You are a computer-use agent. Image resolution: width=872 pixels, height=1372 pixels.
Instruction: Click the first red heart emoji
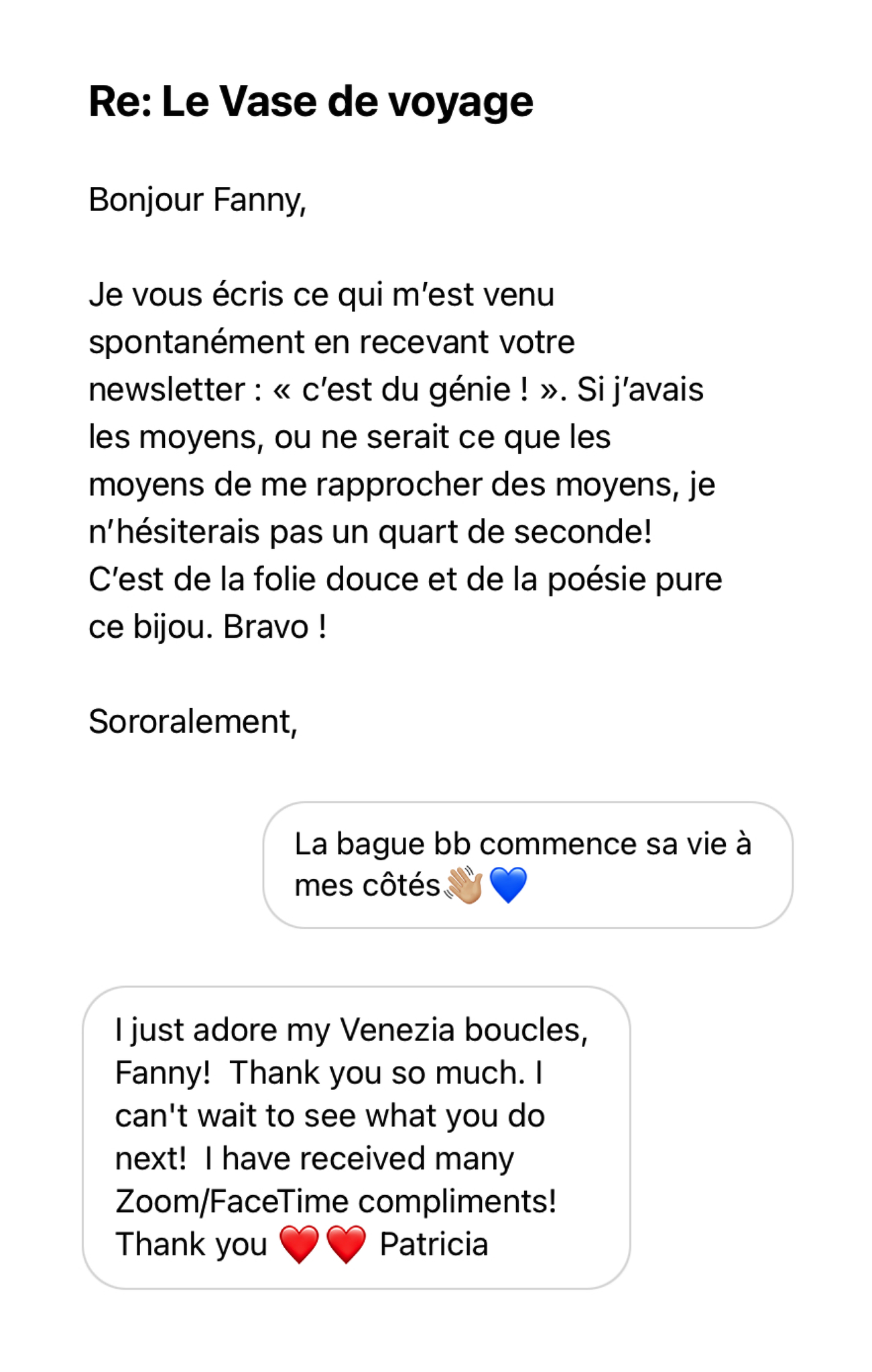click(299, 1244)
